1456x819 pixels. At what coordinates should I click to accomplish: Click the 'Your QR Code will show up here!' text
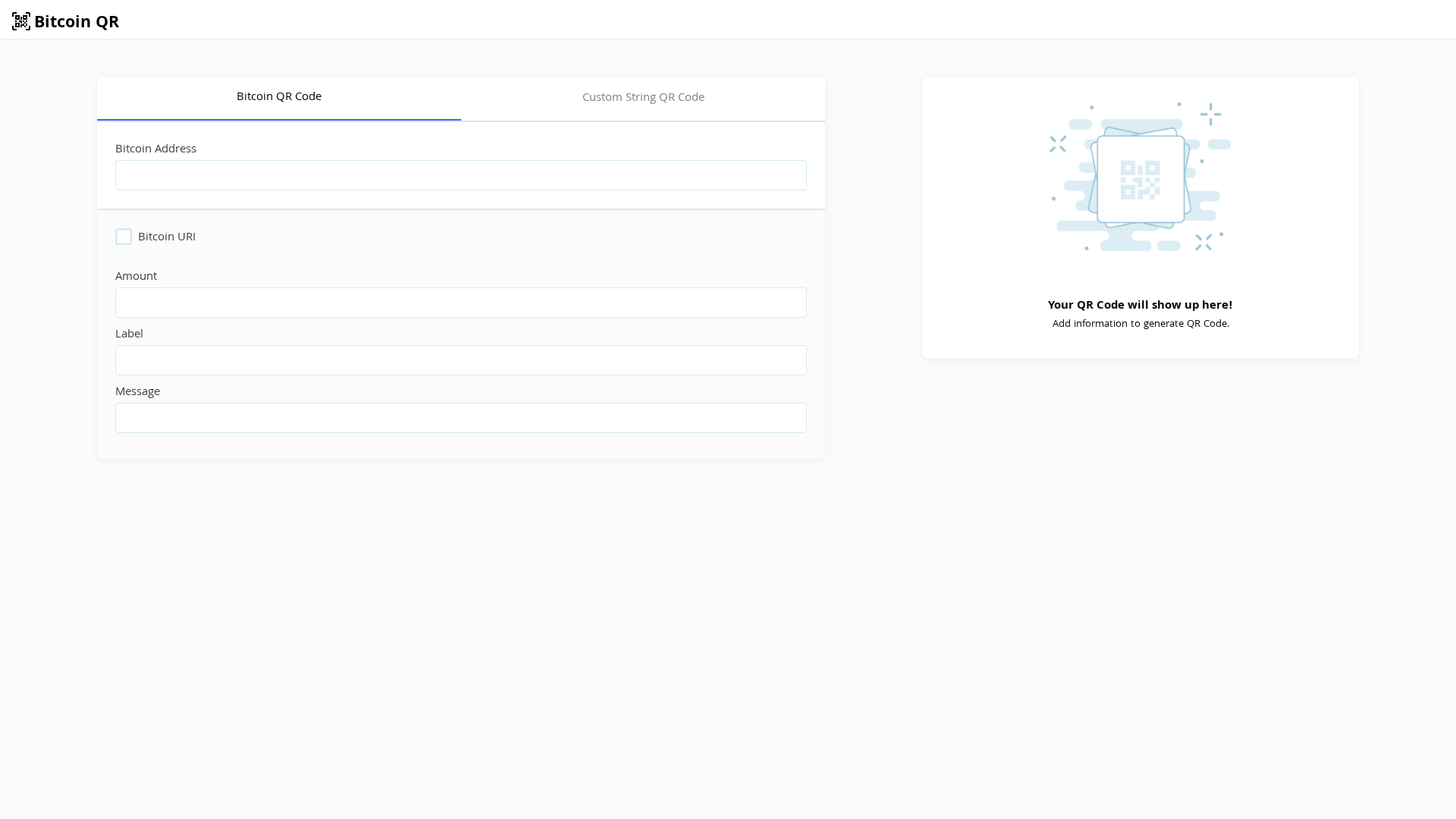pyautogui.click(x=1140, y=305)
